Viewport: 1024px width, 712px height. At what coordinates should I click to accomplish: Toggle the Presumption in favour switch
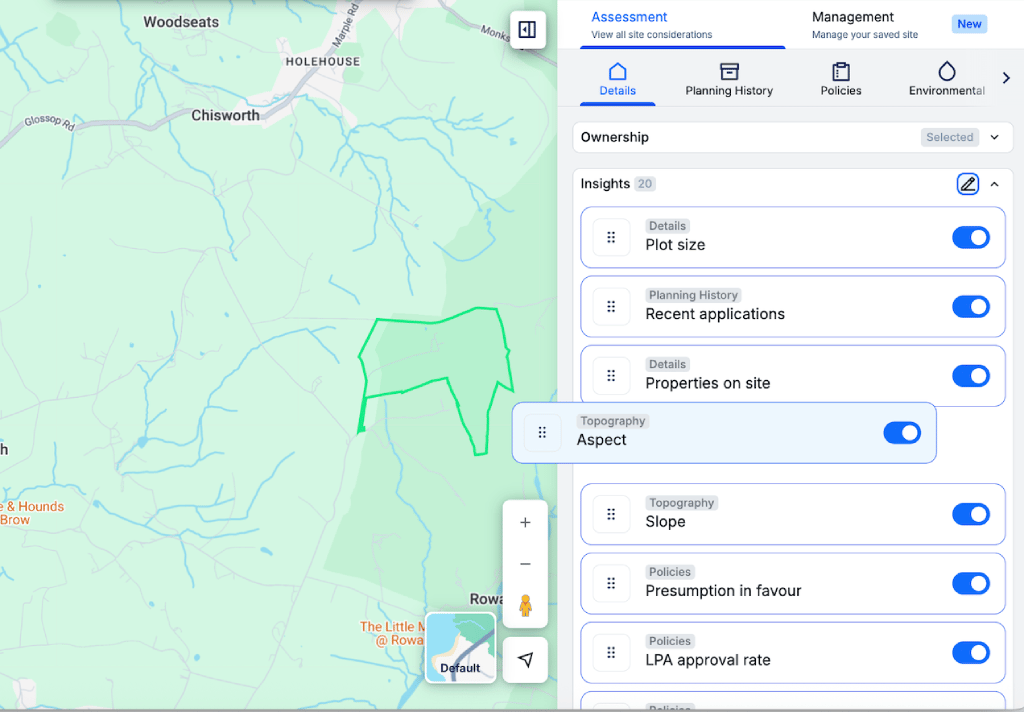pos(970,583)
